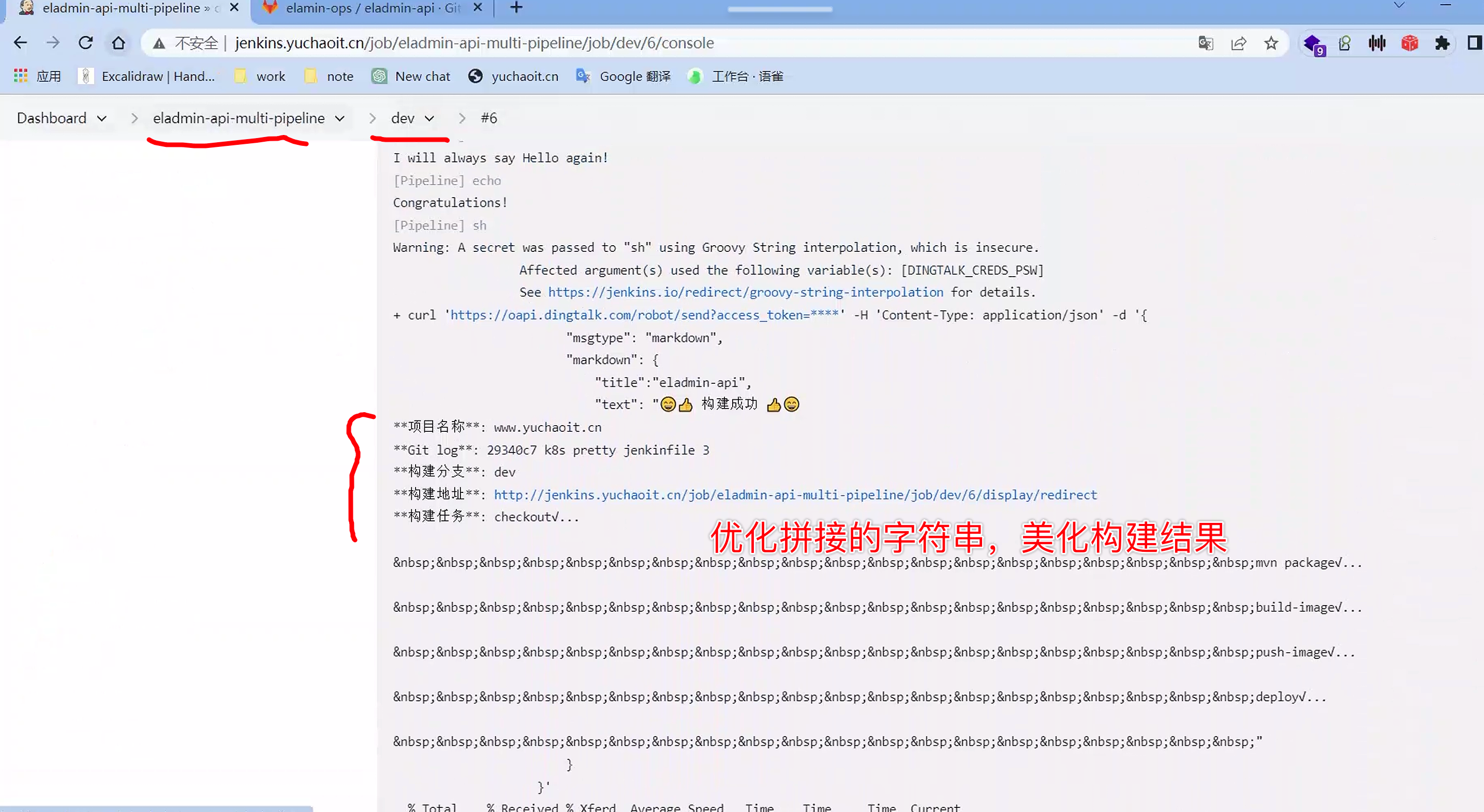Expand eladmin-api-multi-pipeline breadcrumb dropdown
Screen dimensions: 1484x812
click(340, 118)
